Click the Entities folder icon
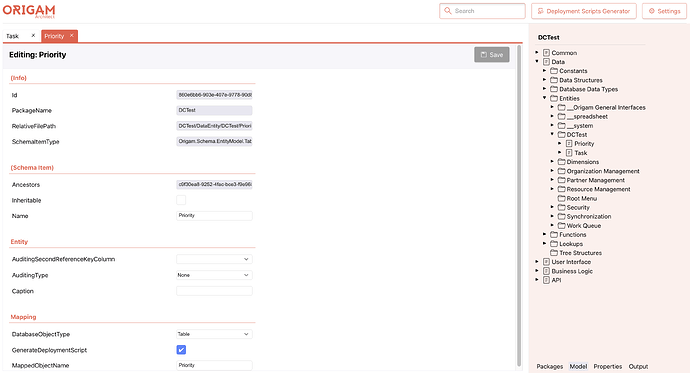The image size is (690, 373). (554, 99)
